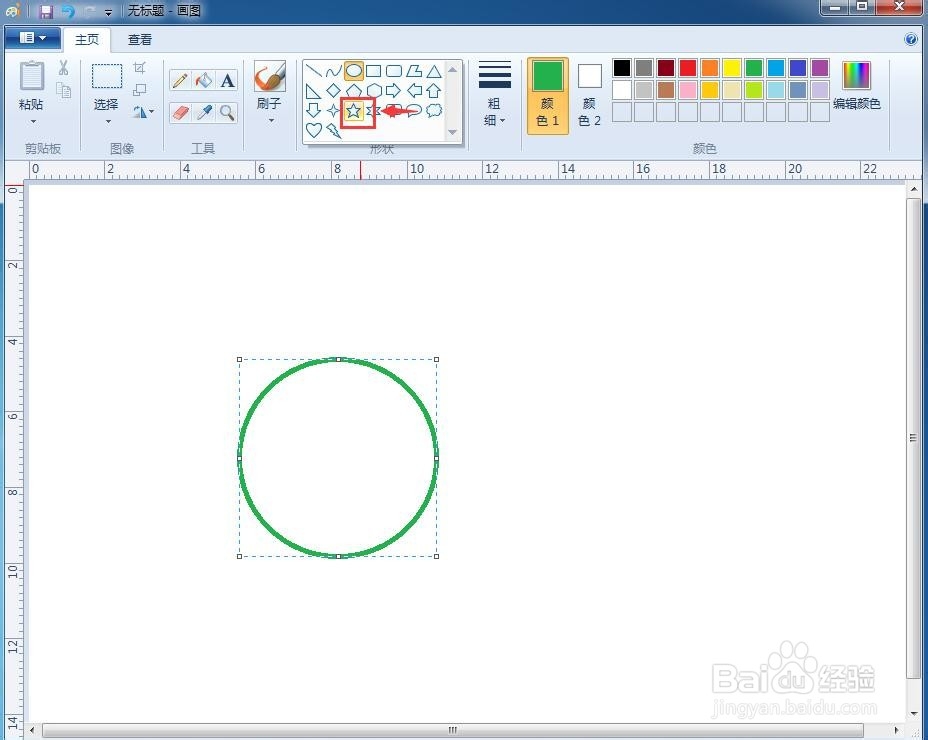Select the Text tool
The width and height of the screenshot is (928, 740).
point(228,81)
